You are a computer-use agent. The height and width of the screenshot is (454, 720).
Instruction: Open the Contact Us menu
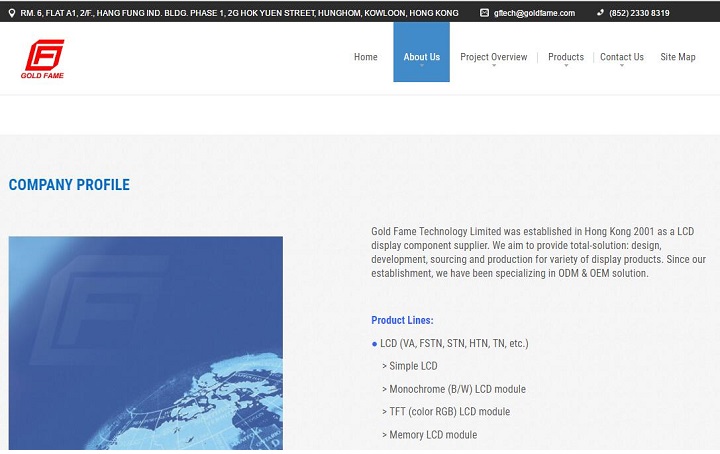pos(622,57)
